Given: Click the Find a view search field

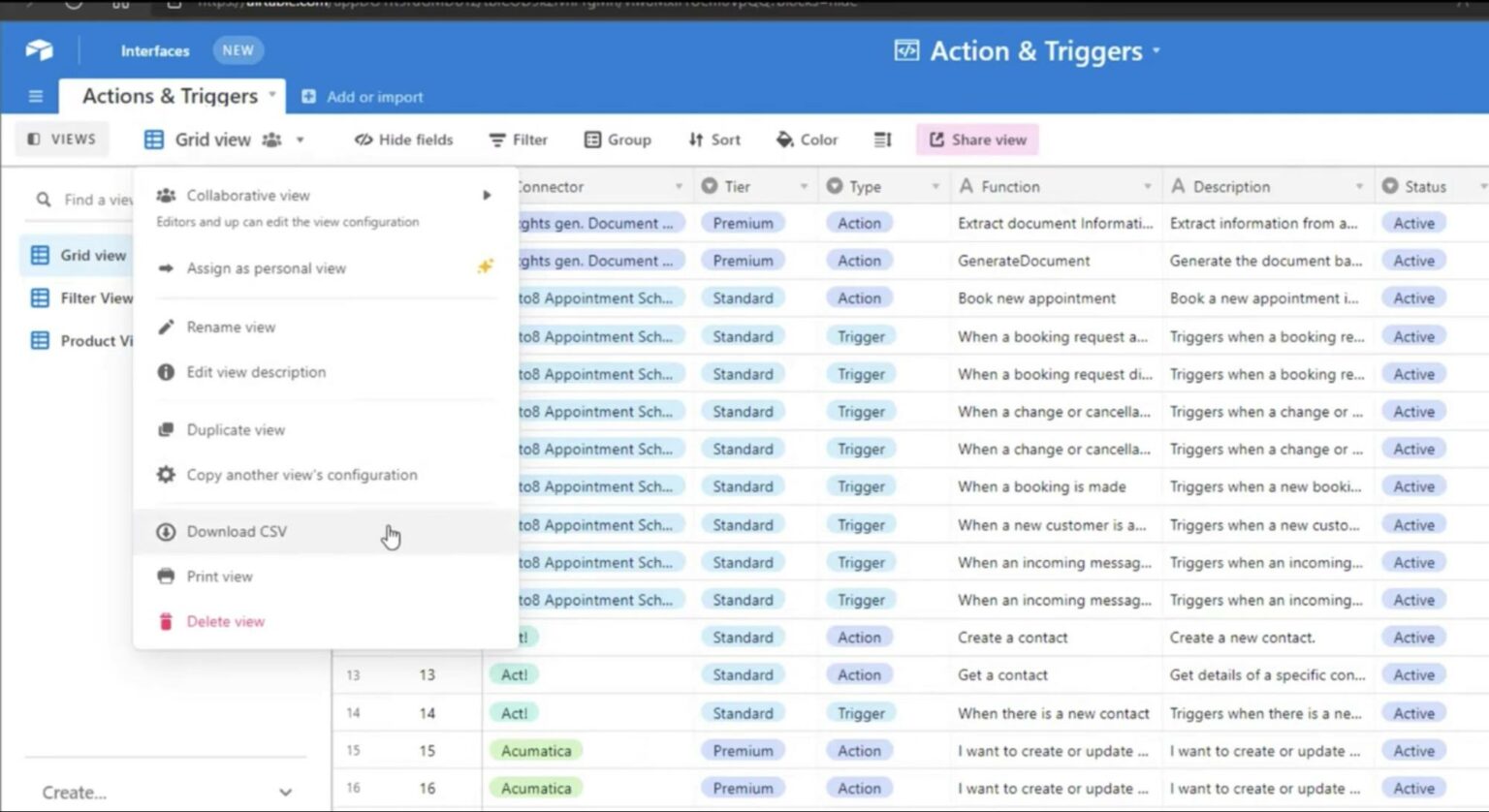Looking at the screenshot, I should [97, 200].
